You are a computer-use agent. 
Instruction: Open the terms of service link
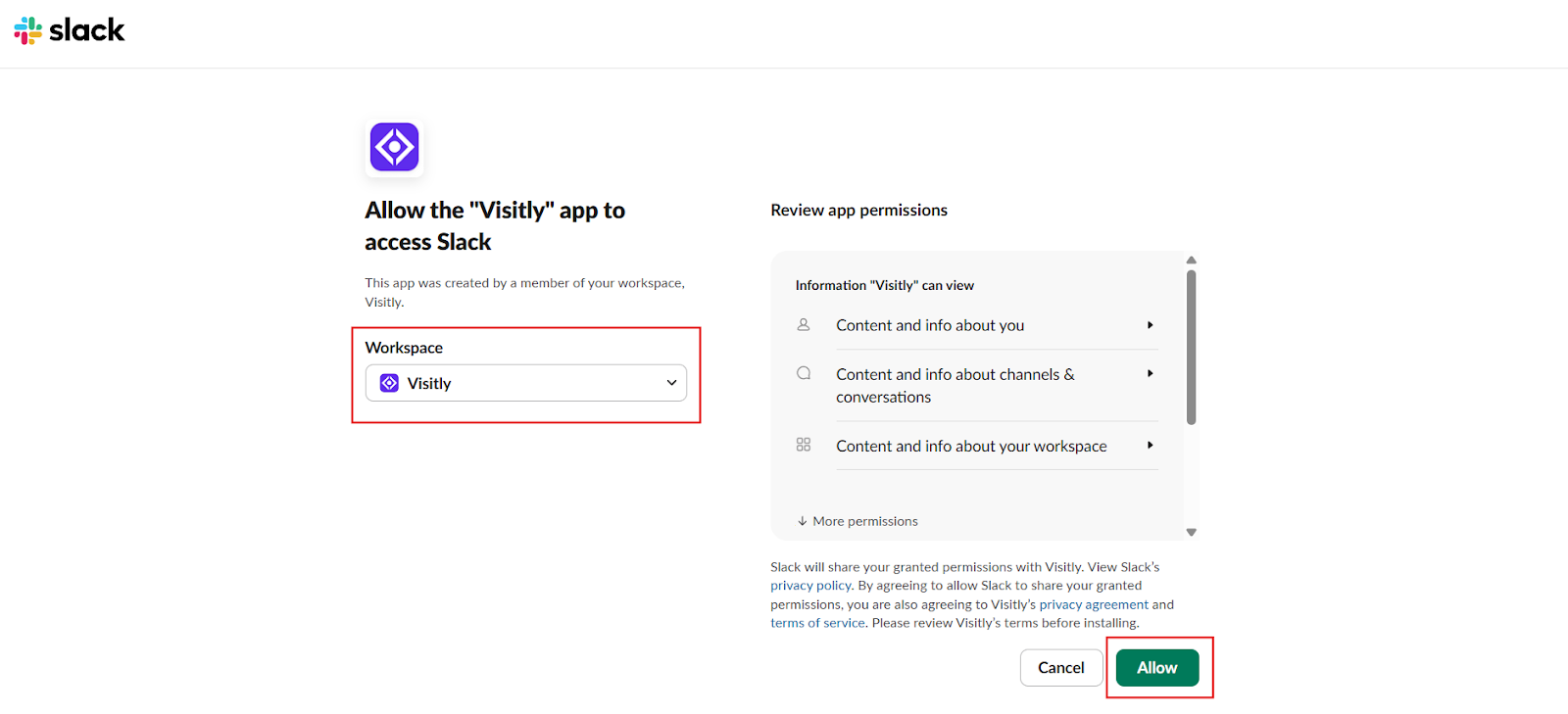[x=817, y=623]
